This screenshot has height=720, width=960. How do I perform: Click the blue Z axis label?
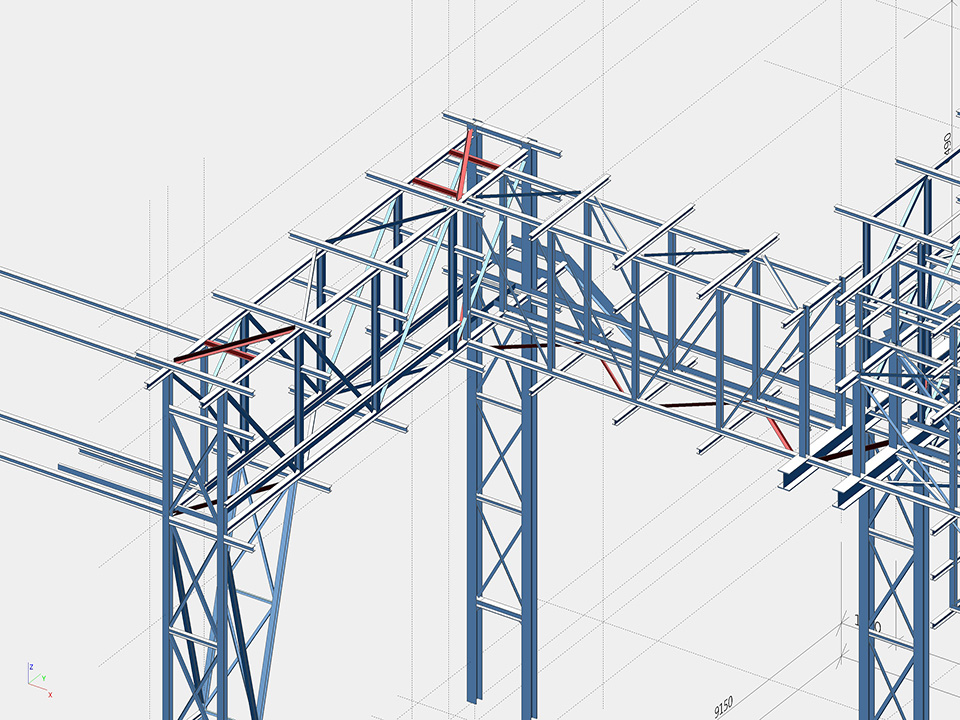tap(31, 666)
